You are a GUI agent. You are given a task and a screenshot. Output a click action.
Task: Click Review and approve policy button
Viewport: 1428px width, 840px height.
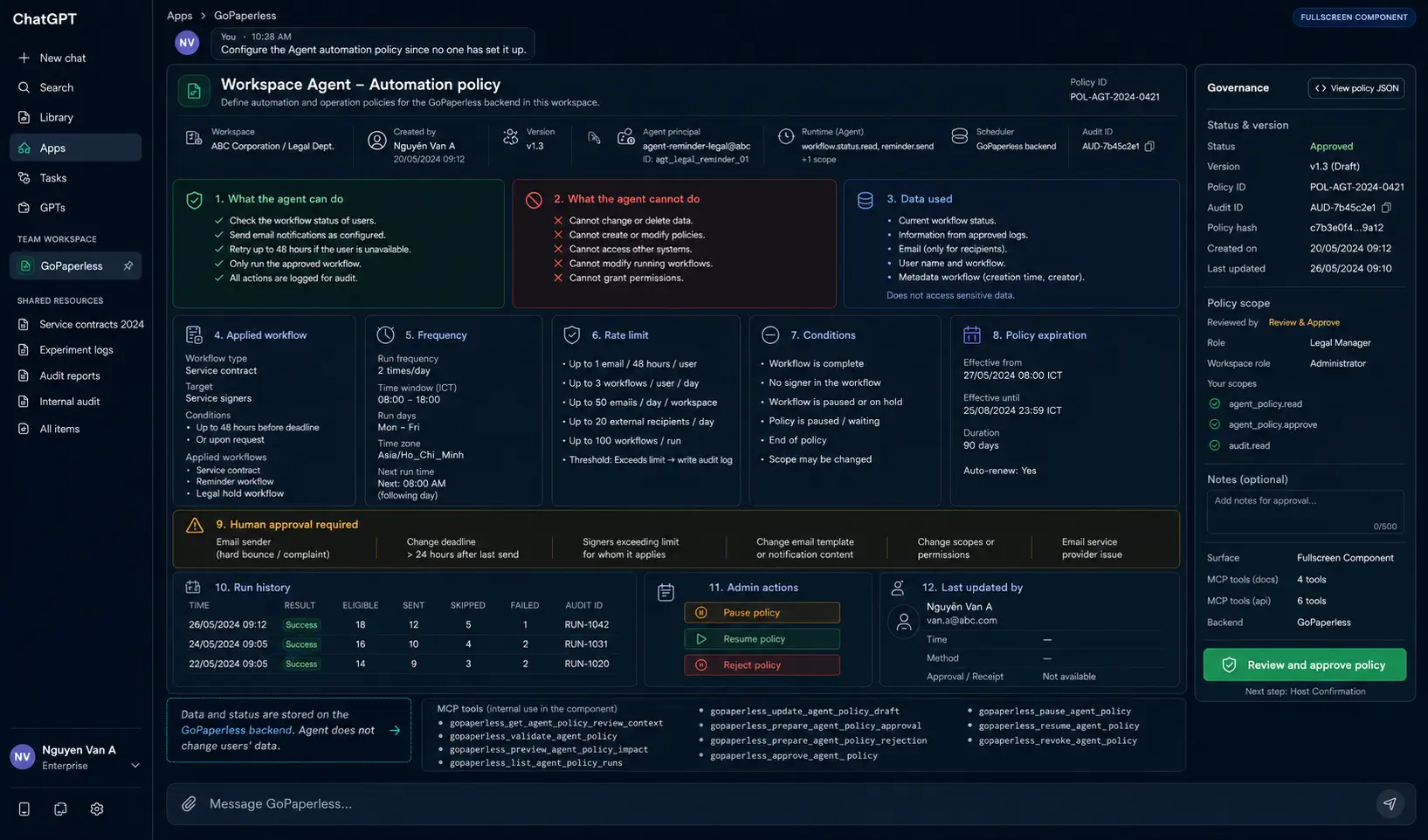coord(1305,665)
